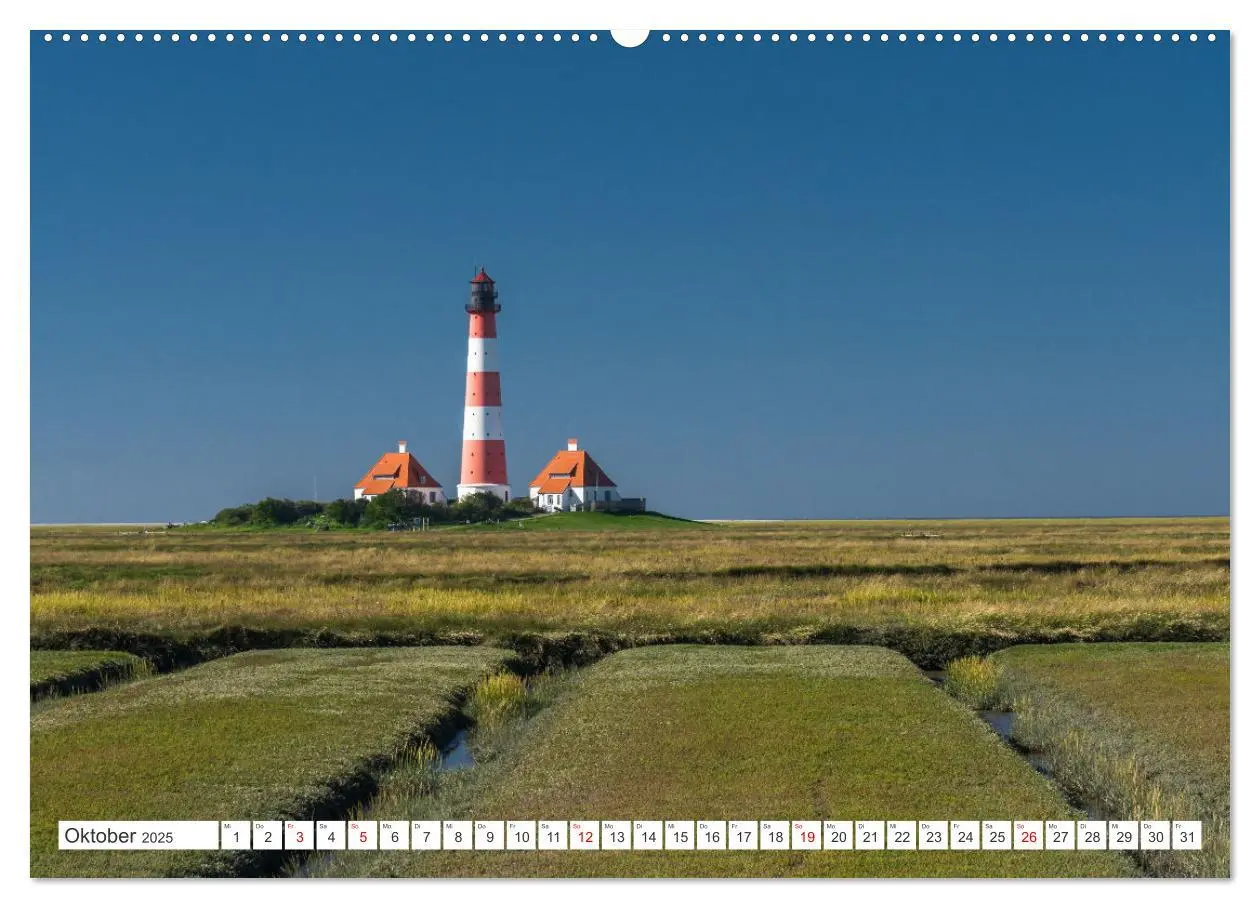Click the last date cell 31
Viewport: 1260px width, 908px height.
pyautogui.click(x=1186, y=836)
